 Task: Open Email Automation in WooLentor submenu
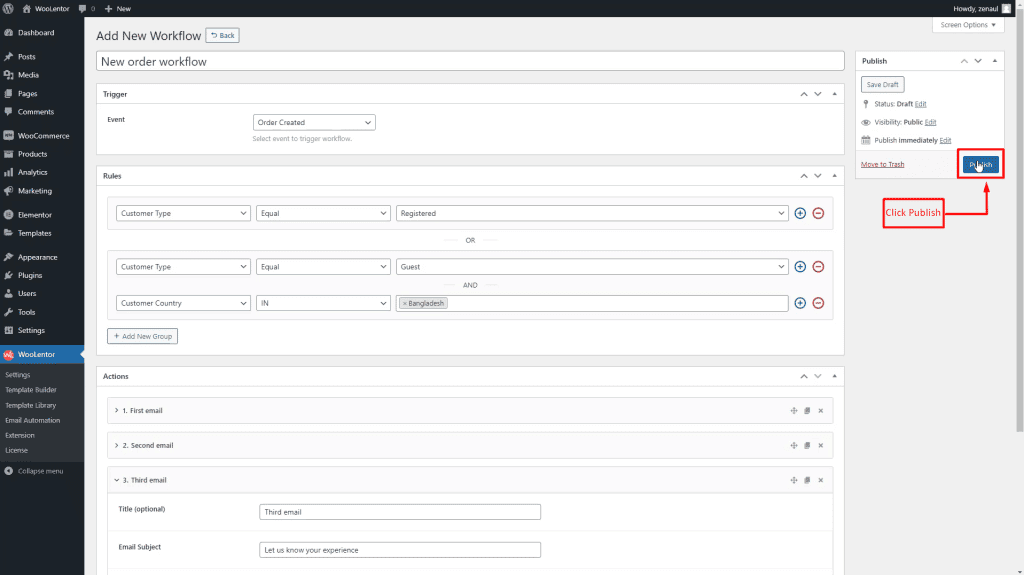click(32, 420)
